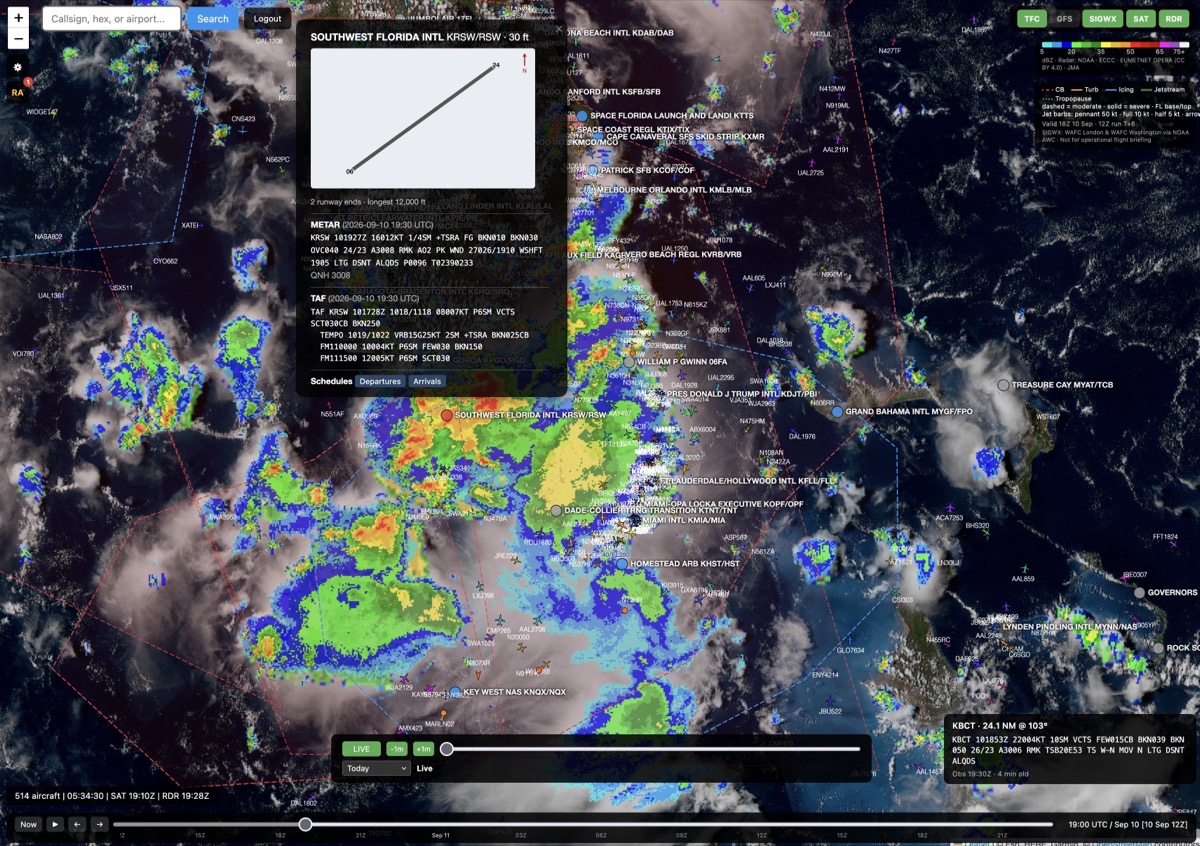This screenshot has width=1200, height=846.
Task: Select the Dade-Collier KTNT/TNT airport marker
Action: tap(556, 510)
